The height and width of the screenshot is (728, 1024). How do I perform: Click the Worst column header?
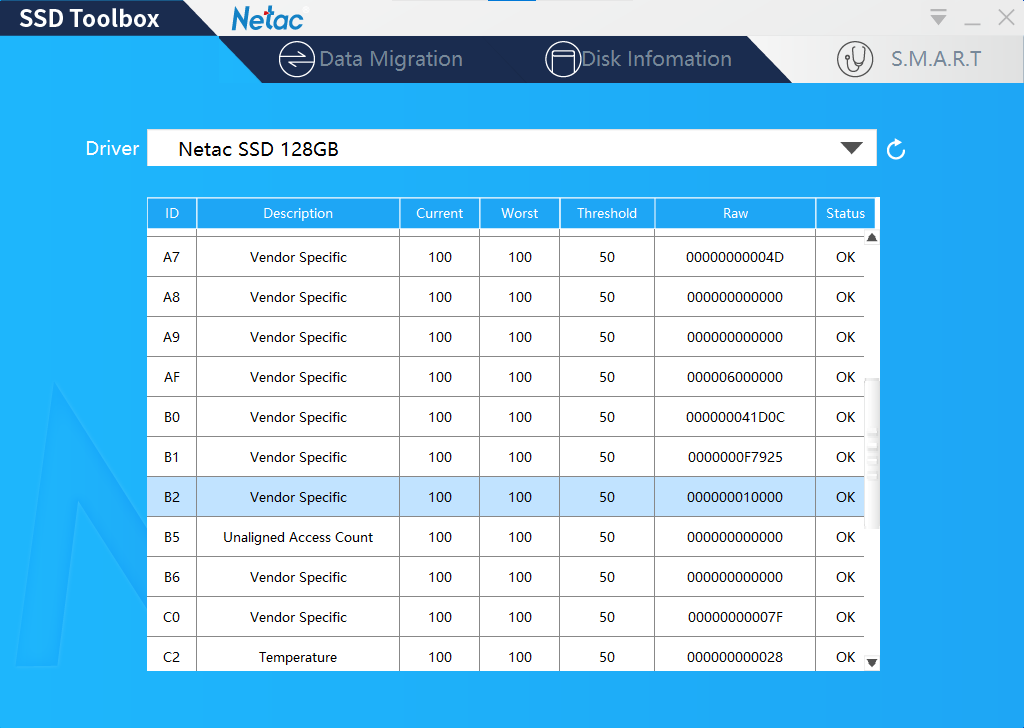click(520, 214)
